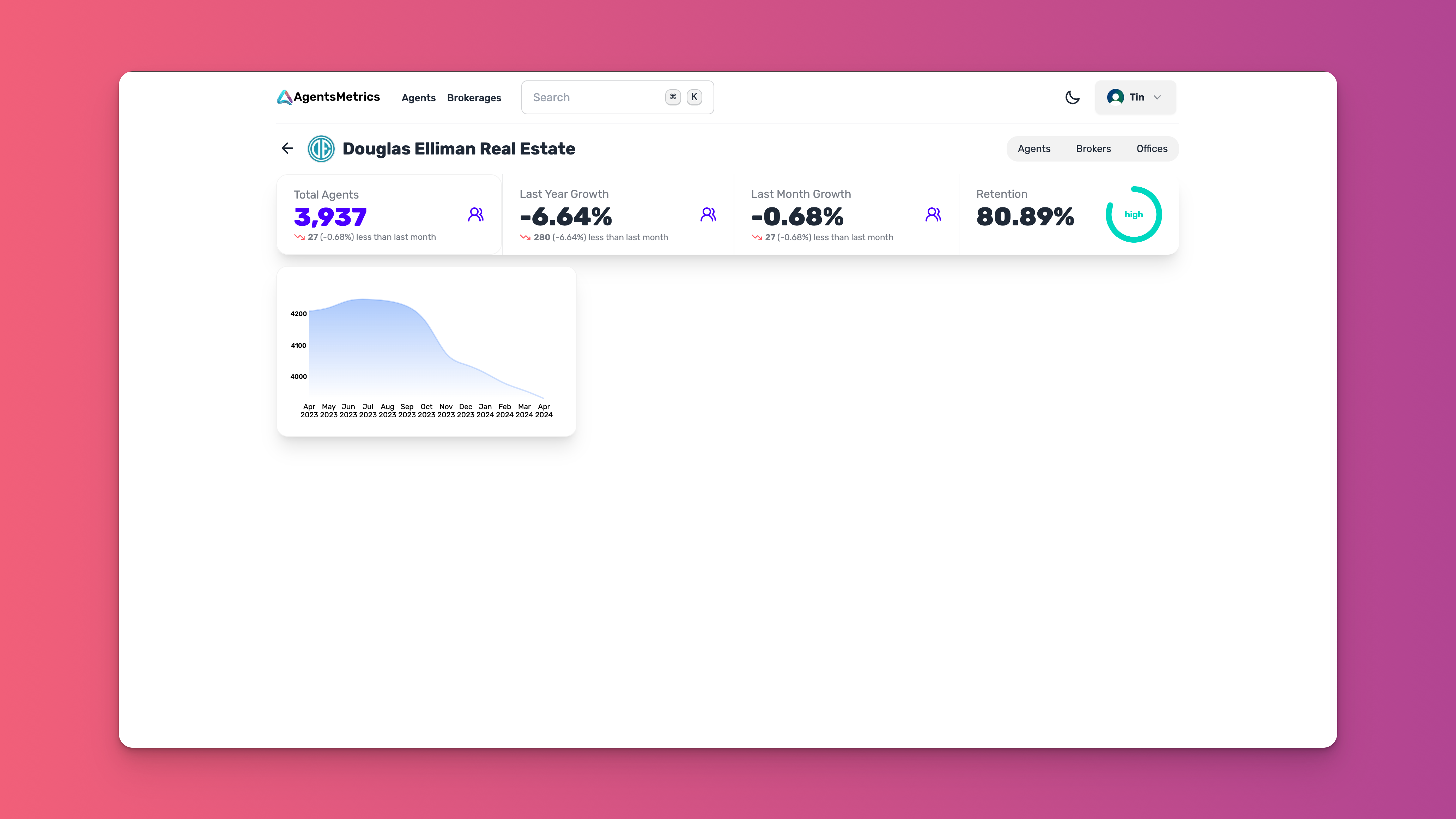Switch to the Offices tab
Viewport: 1456px width, 819px height.
(x=1151, y=148)
